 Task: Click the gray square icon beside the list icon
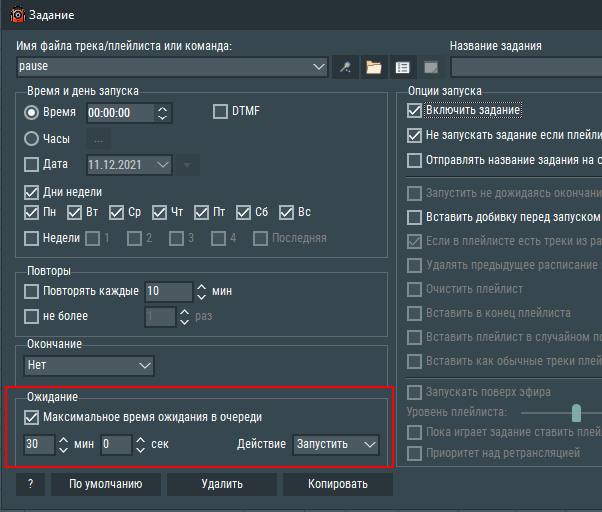[430, 67]
